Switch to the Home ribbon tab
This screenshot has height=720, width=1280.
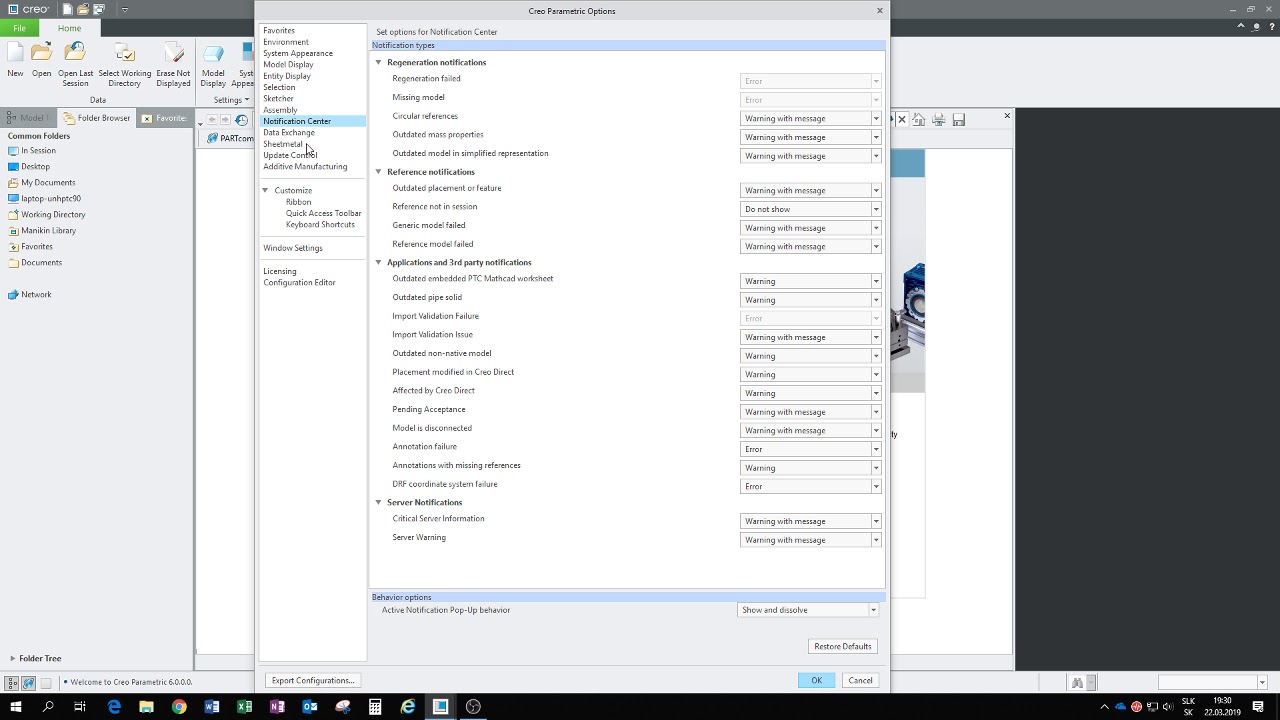click(69, 28)
